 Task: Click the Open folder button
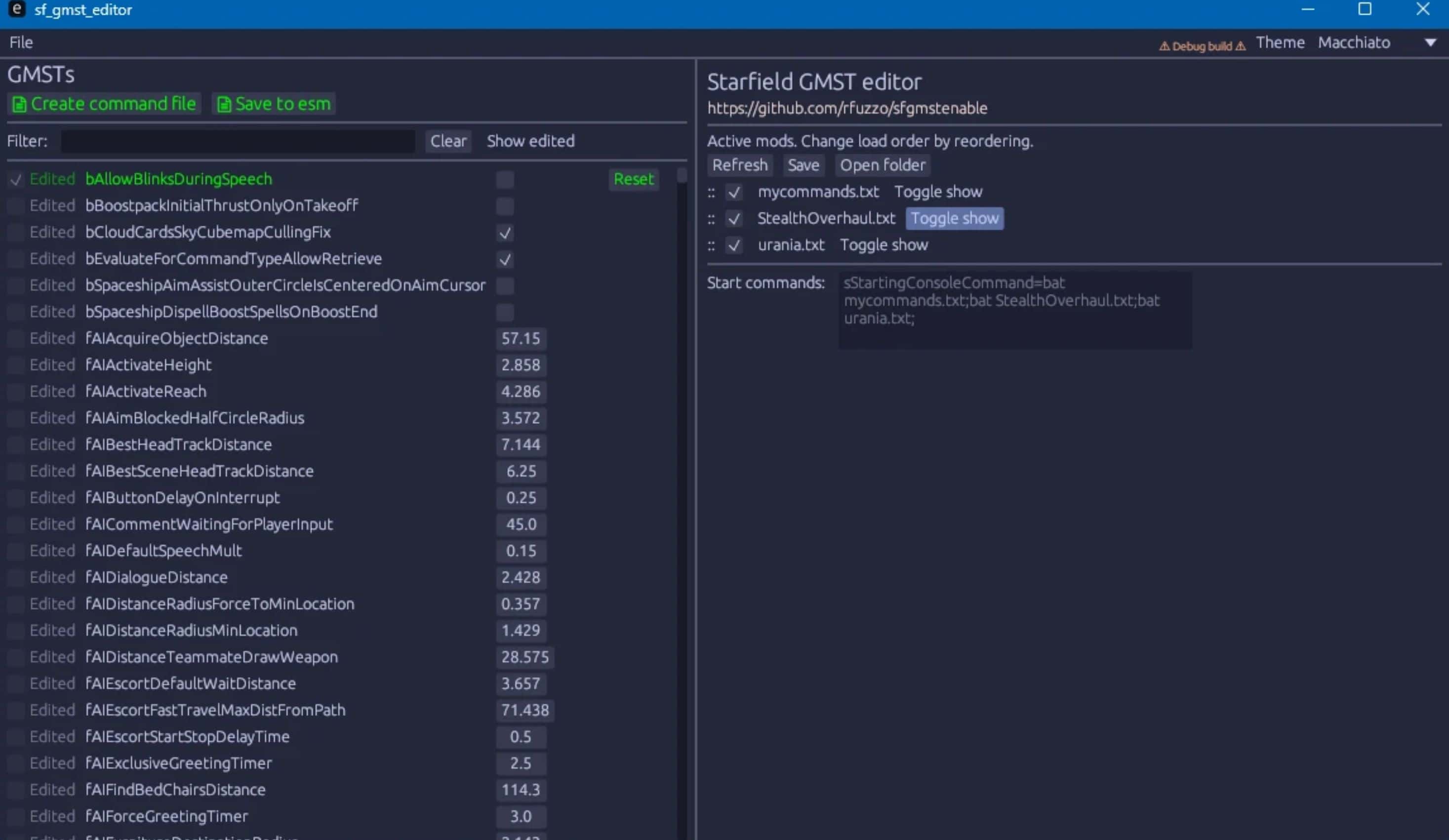tap(883, 165)
